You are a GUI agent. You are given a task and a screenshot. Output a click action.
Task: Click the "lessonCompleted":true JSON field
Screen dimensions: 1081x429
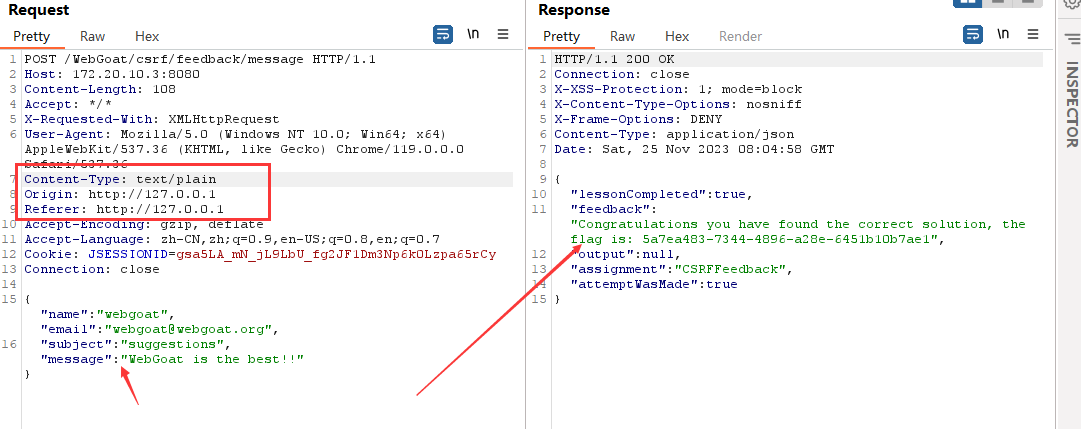(x=658, y=194)
